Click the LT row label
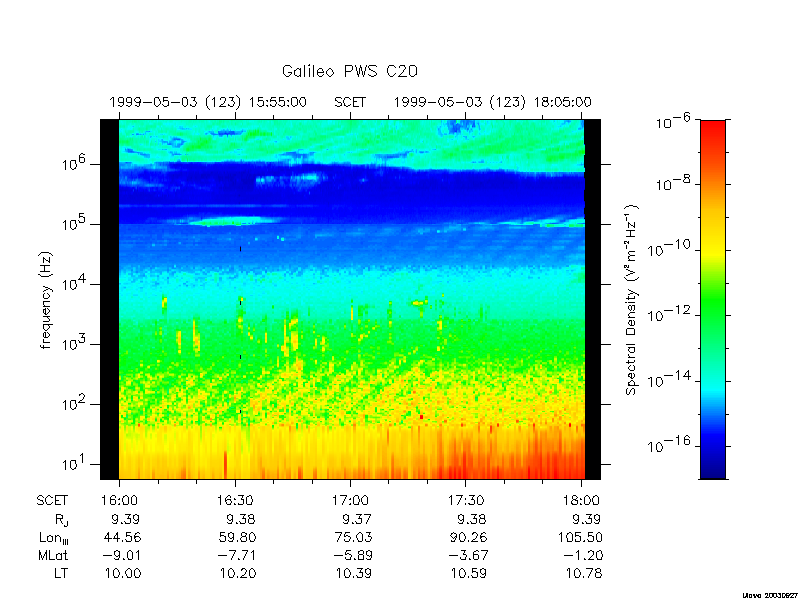 (x=61, y=573)
